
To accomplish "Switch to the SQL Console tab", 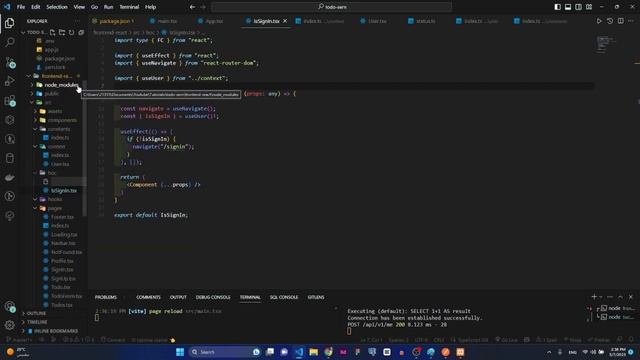I will (284, 297).
